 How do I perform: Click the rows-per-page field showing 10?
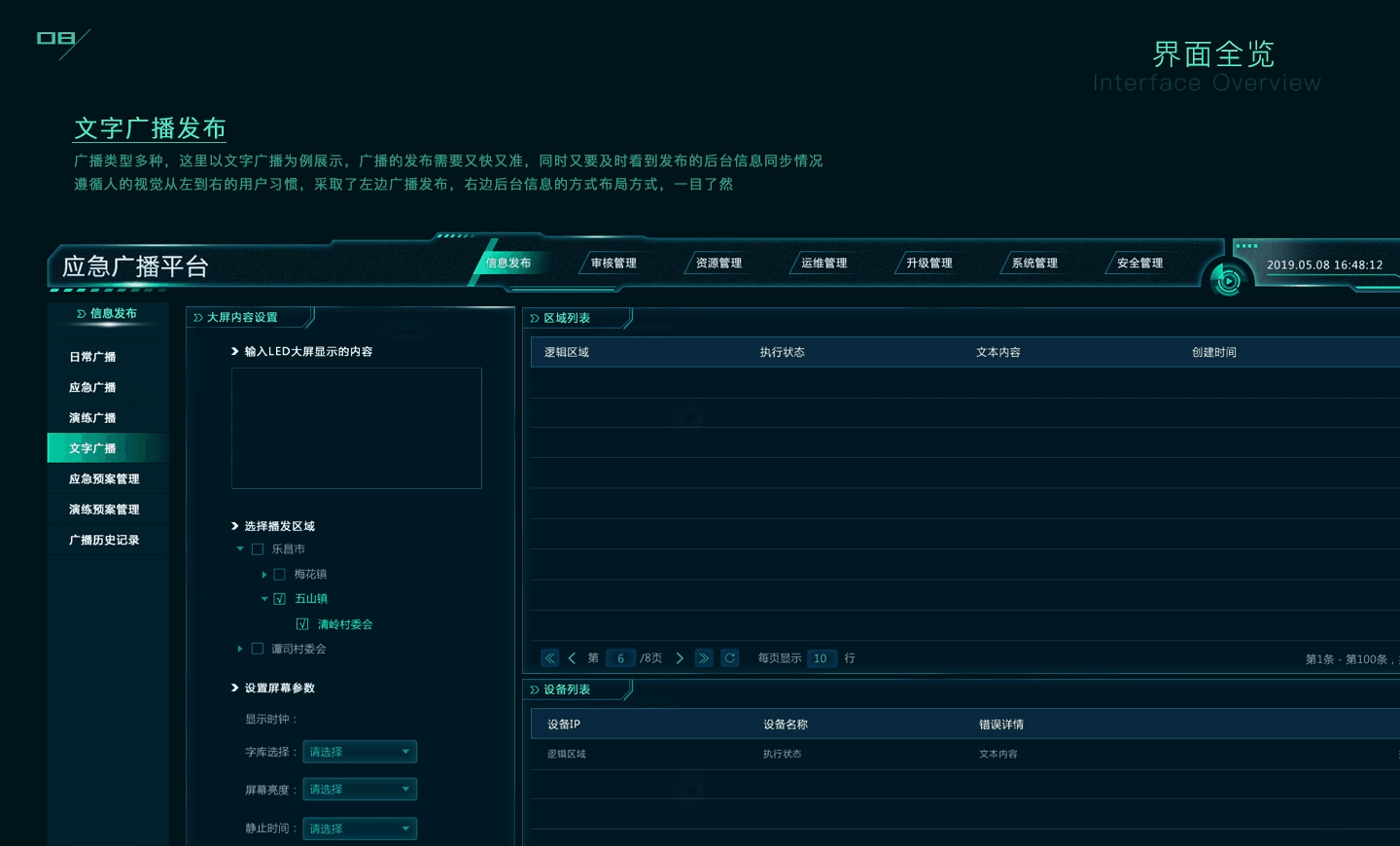tap(822, 658)
